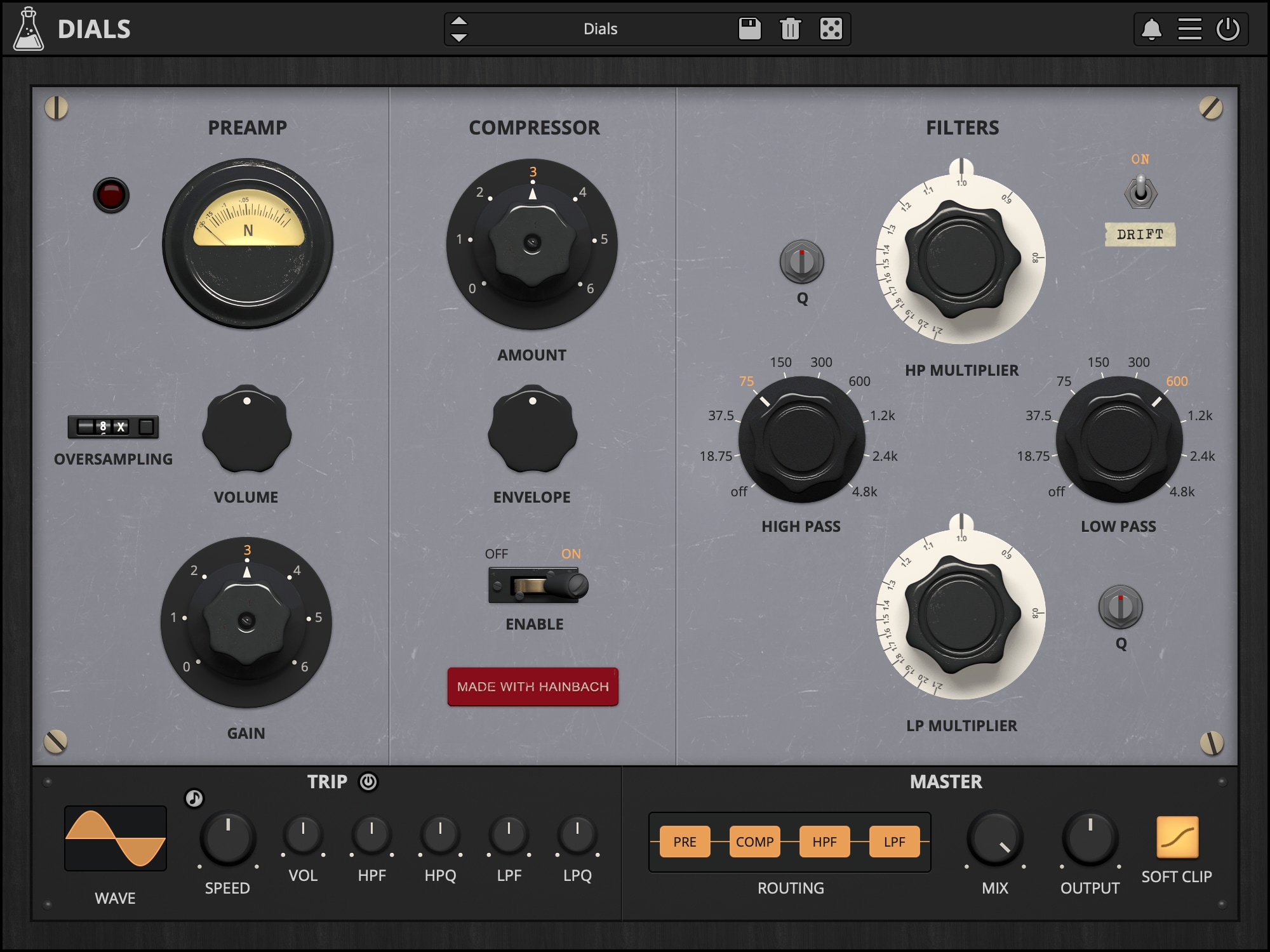The width and height of the screenshot is (1270, 952).
Task: Enable tempo sync via the note icon
Action: pyautogui.click(x=194, y=800)
